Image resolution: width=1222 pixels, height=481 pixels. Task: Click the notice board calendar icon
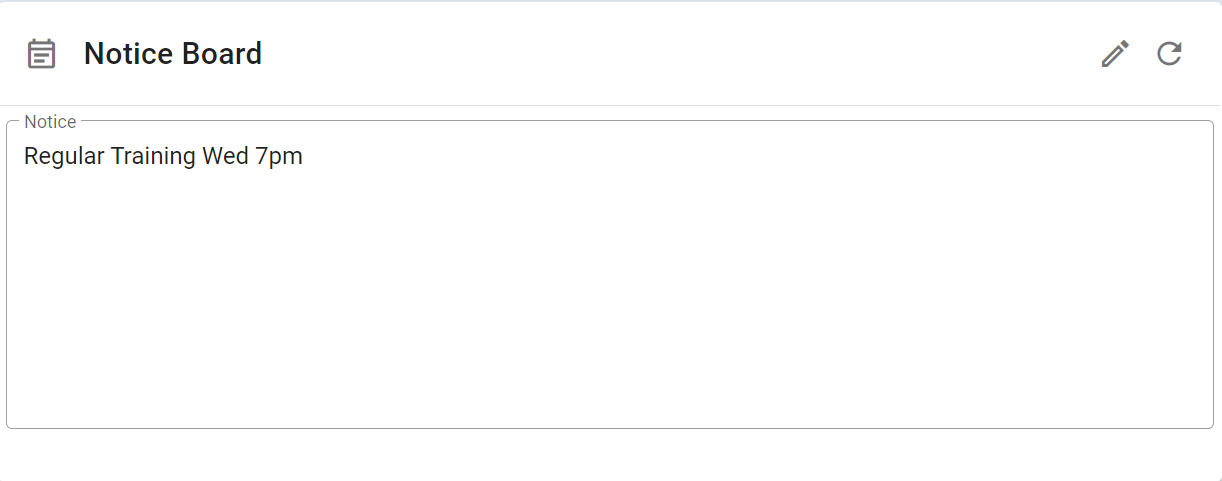41,54
